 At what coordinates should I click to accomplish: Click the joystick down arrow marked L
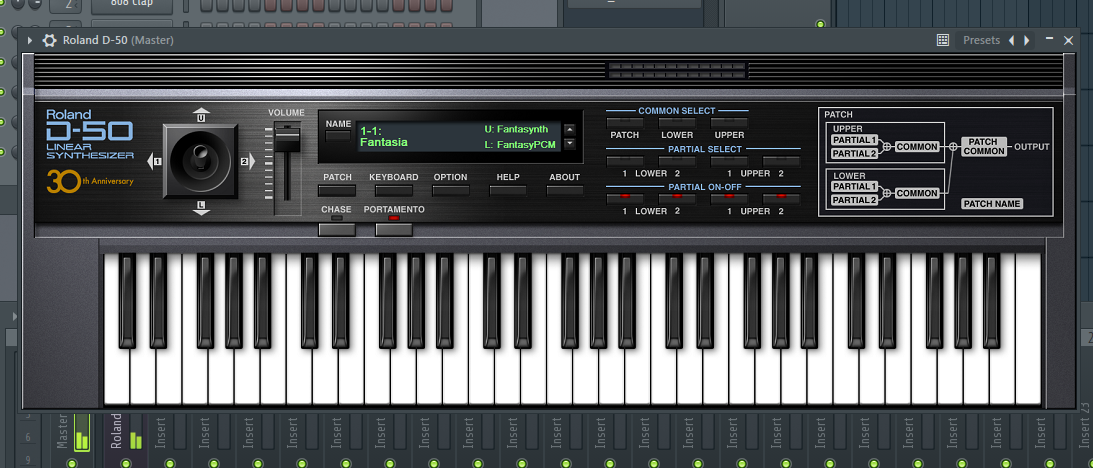pyautogui.click(x=201, y=207)
